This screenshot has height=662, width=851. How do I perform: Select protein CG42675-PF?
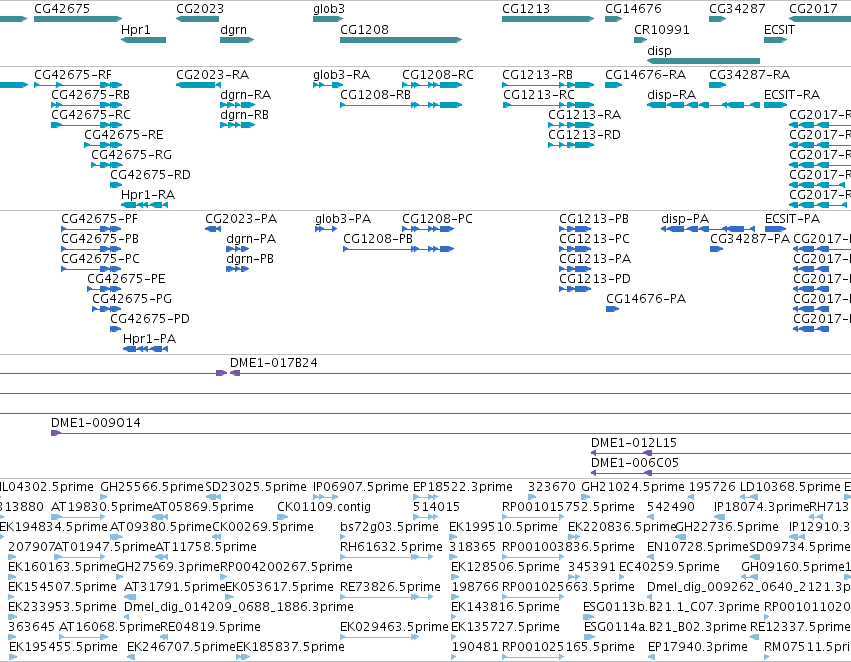click(x=91, y=229)
